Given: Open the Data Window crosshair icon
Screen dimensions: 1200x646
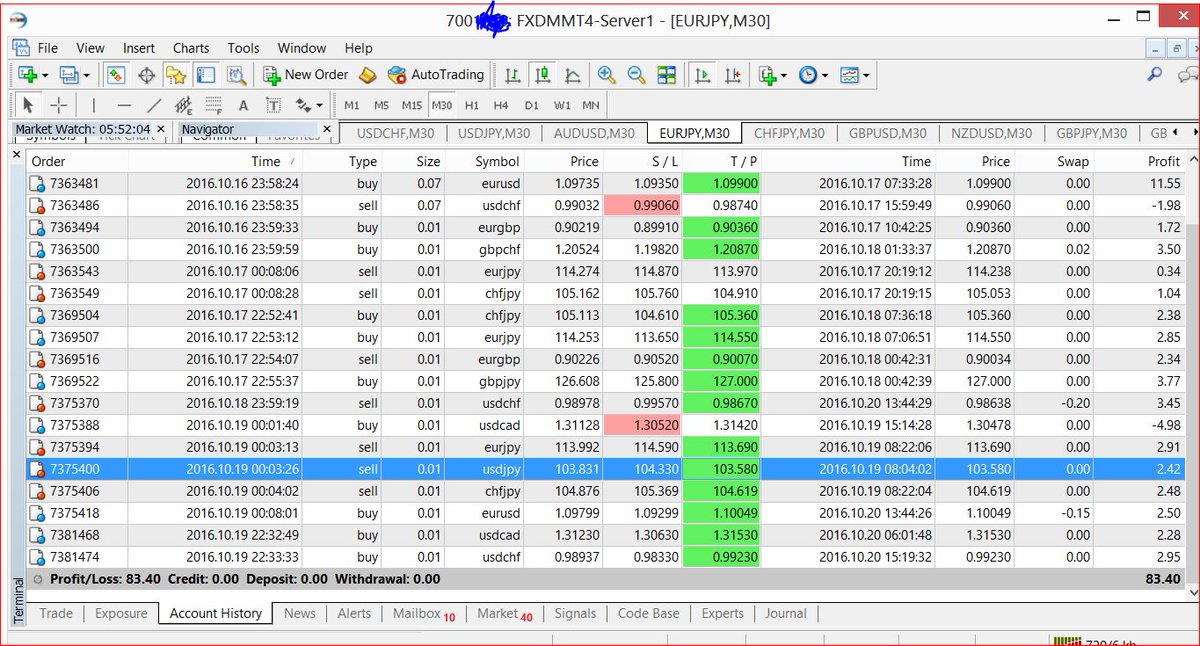Looking at the screenshot, I should (146, 74).
